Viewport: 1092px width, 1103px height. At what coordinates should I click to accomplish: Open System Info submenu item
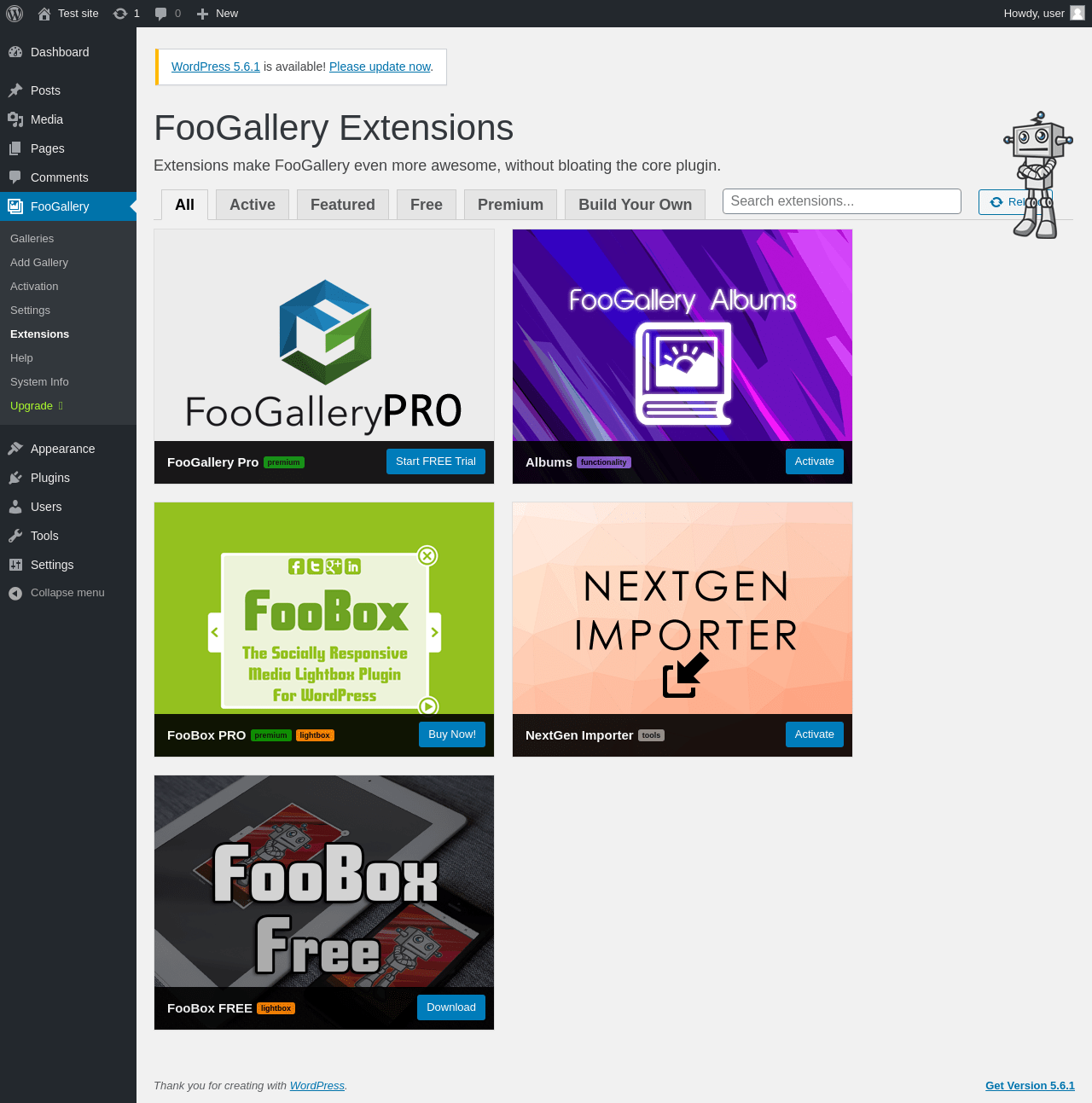click(x=68, y=382)
